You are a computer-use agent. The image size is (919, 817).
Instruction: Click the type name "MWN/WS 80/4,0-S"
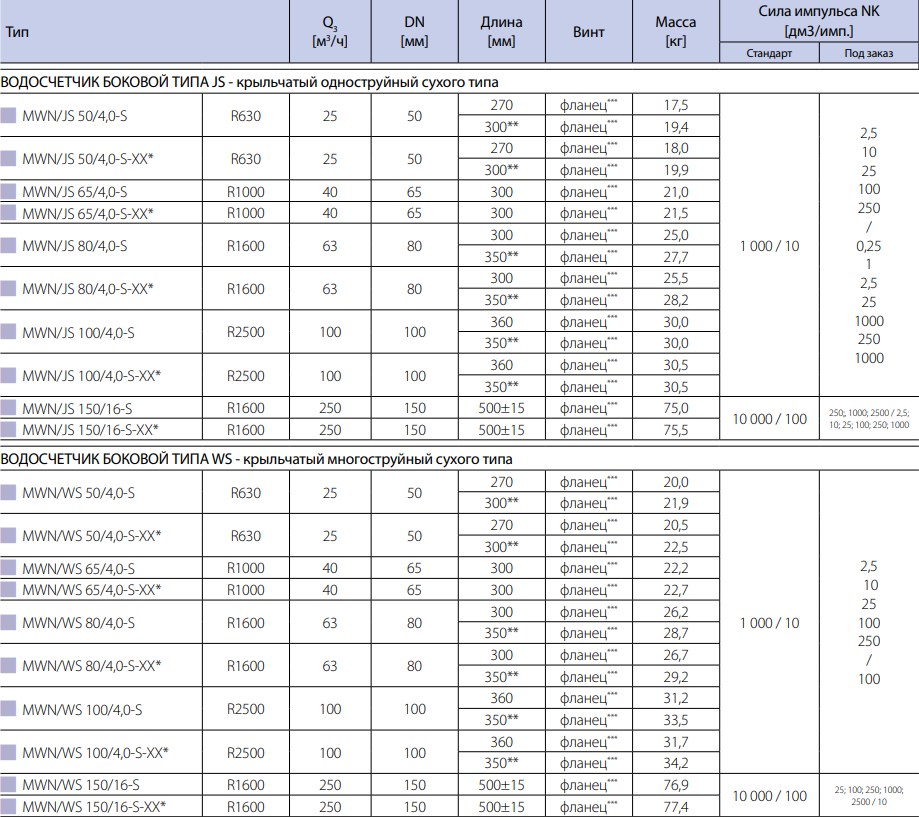pos(78,622)
